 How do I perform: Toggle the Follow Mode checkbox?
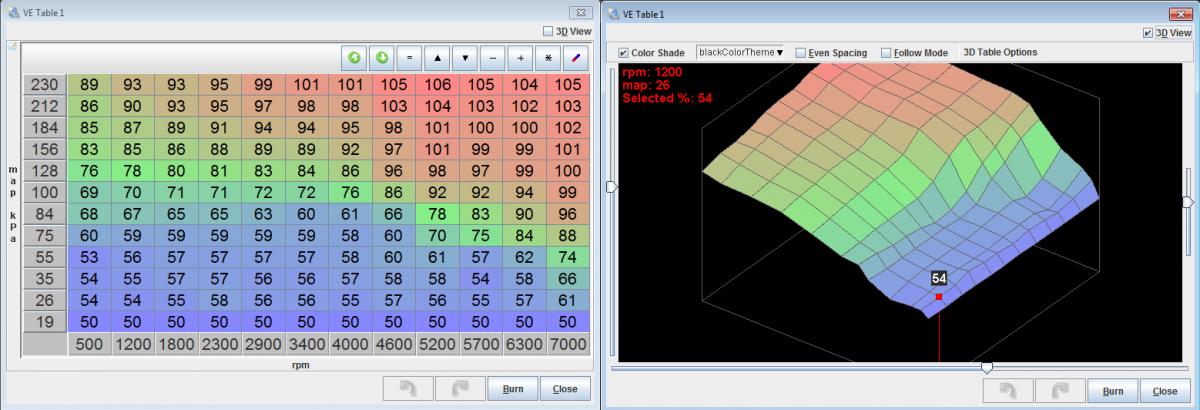coord(886,53)
